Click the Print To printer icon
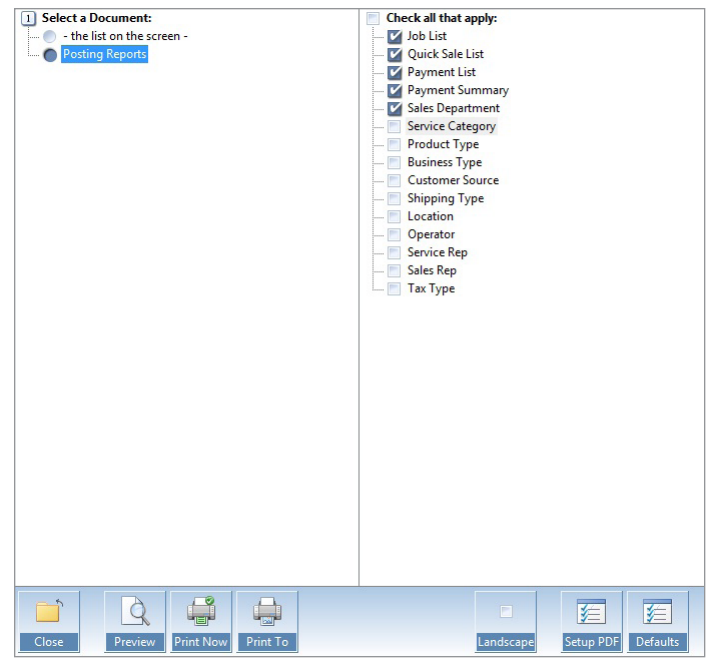This screenshot has width=714, height=662. (x=267, y=611)
